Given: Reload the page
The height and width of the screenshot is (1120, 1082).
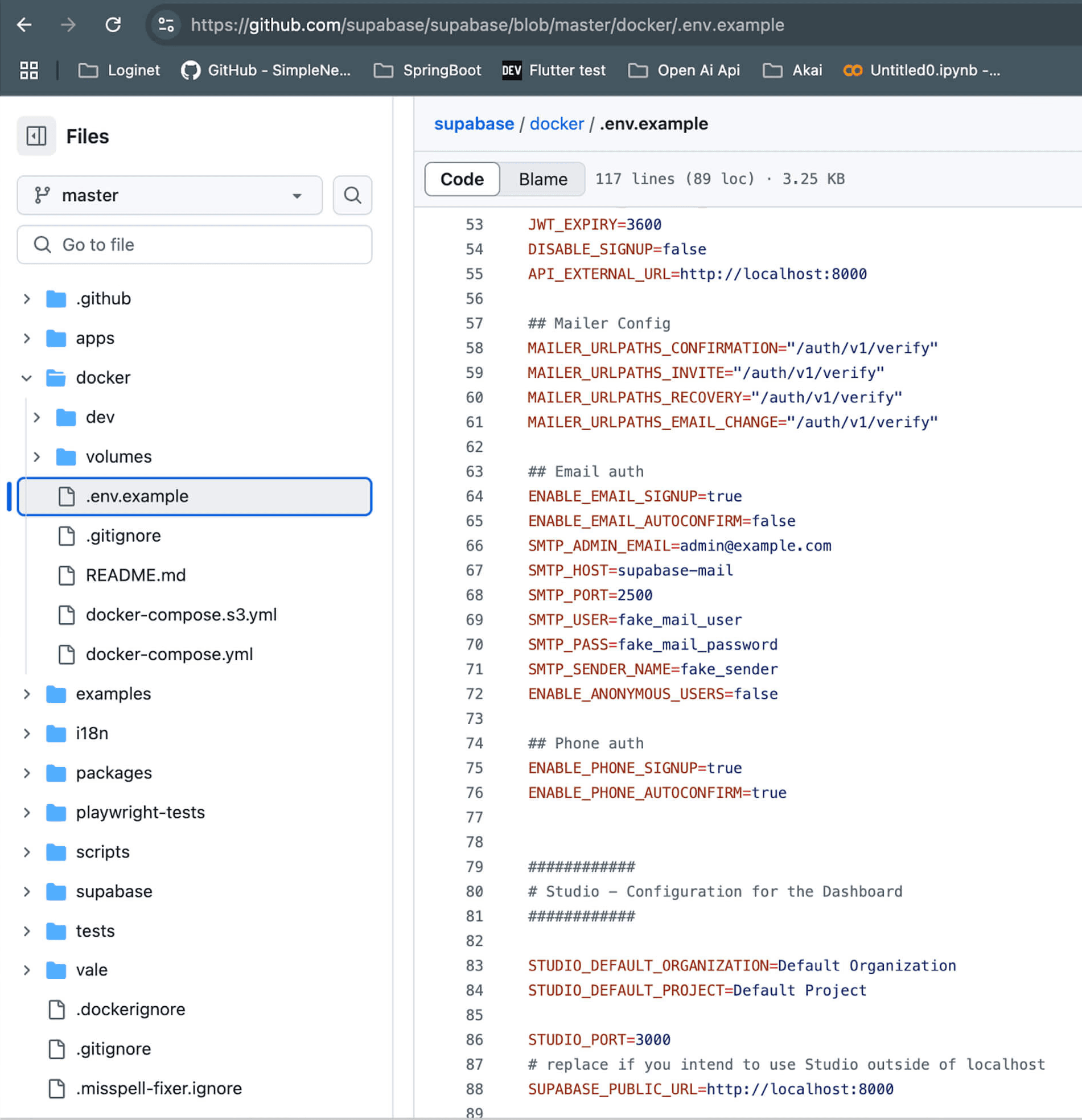Looking at the screenshot, I should (x=113, y=24).
